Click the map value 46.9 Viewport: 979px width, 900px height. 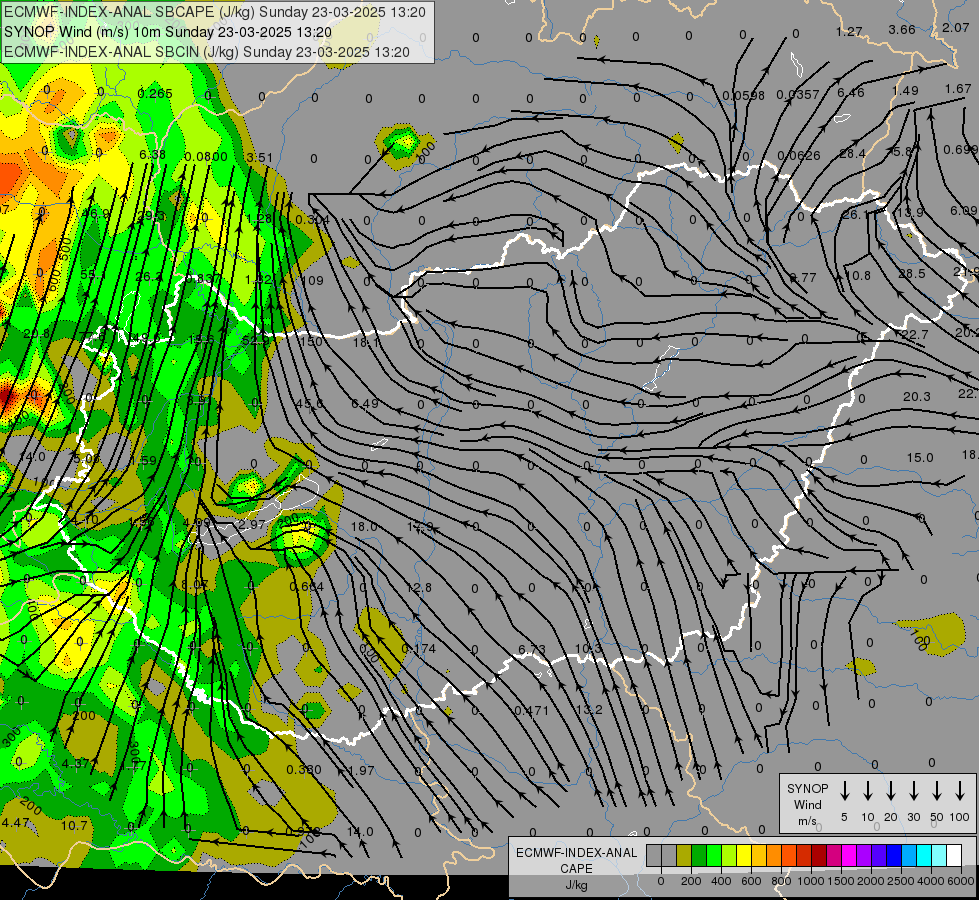(96, 214)
